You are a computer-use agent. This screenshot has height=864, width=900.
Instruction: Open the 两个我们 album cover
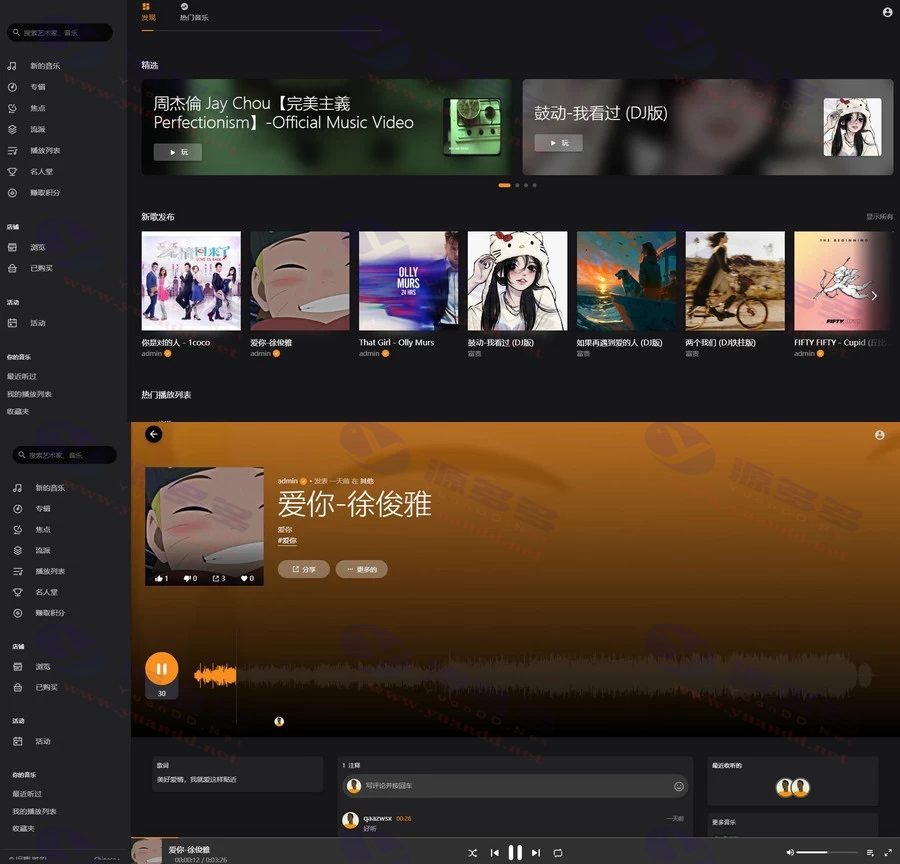[735, 281]
